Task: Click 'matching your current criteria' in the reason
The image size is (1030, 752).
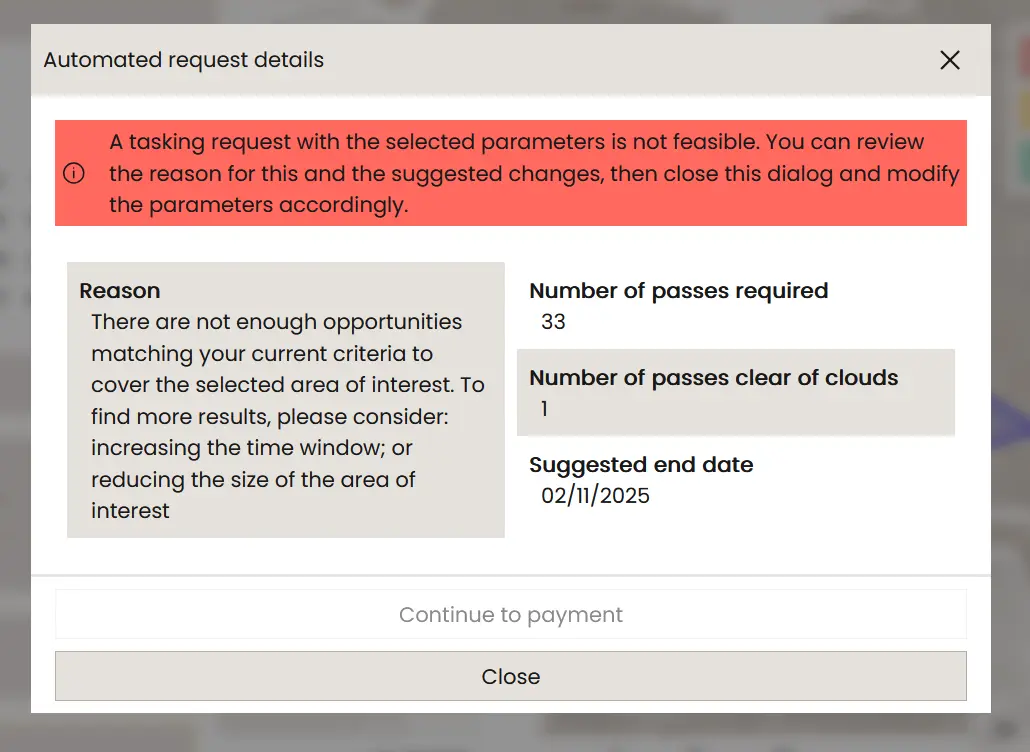Action: pyautogui.click(x=261, y=354)
